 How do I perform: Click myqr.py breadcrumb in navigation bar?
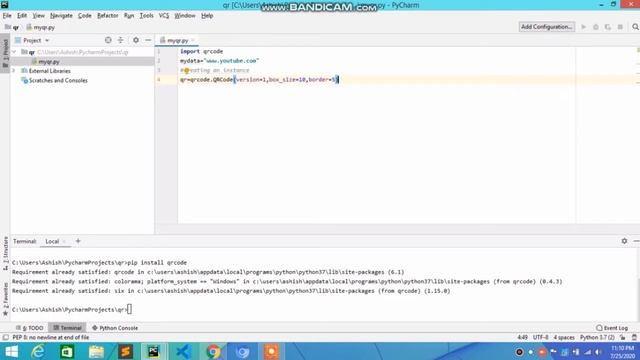click(40, 27)
